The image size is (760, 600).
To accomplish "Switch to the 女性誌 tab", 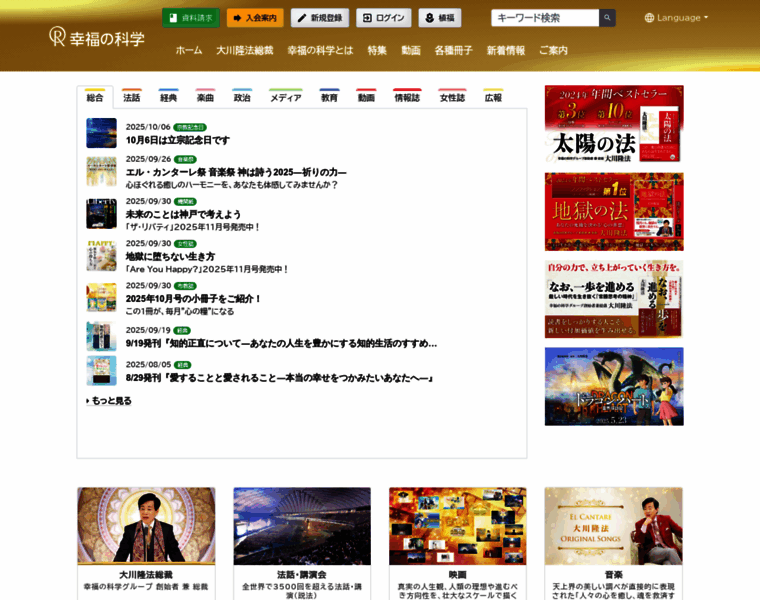I will tap(452, 97).
